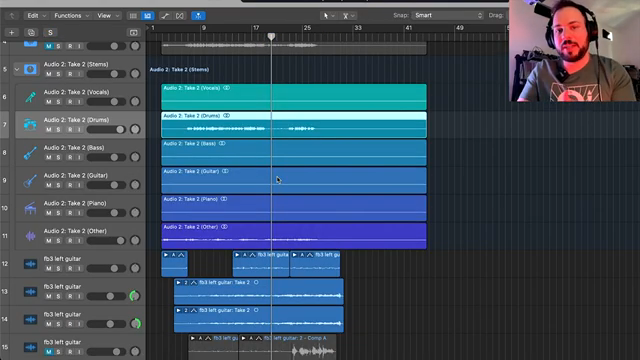Click bar 25 on the ruler
Screen dimensions: 640x360
pos(307,28)
